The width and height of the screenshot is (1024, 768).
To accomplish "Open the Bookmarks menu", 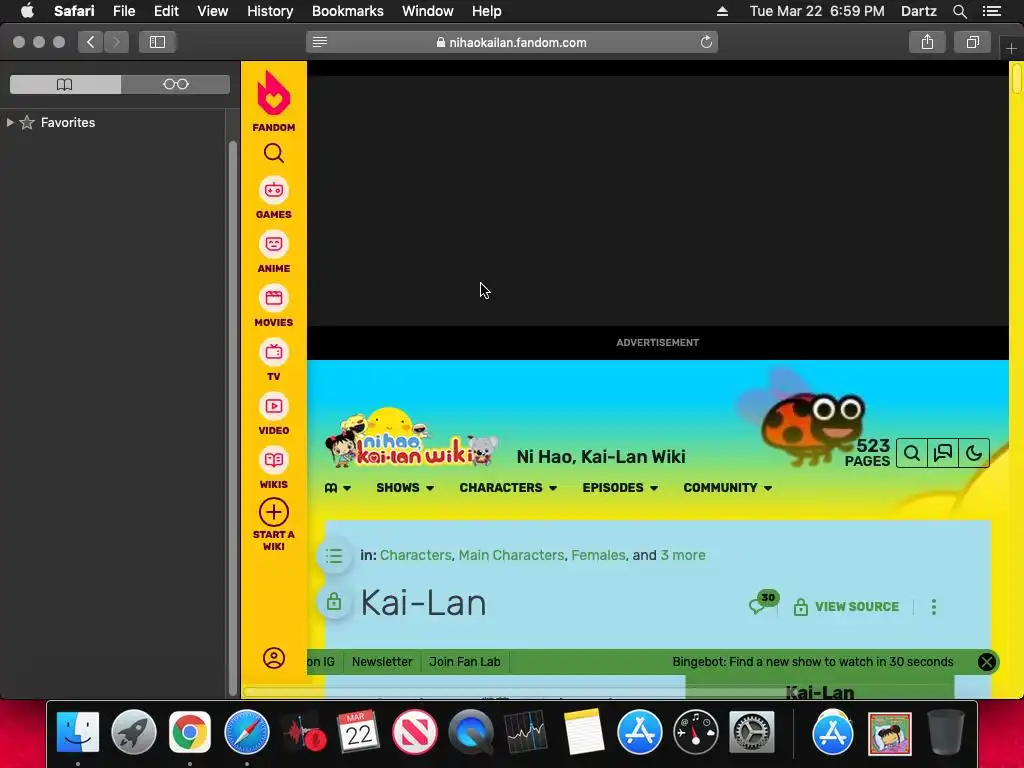I will pos(347,11).
